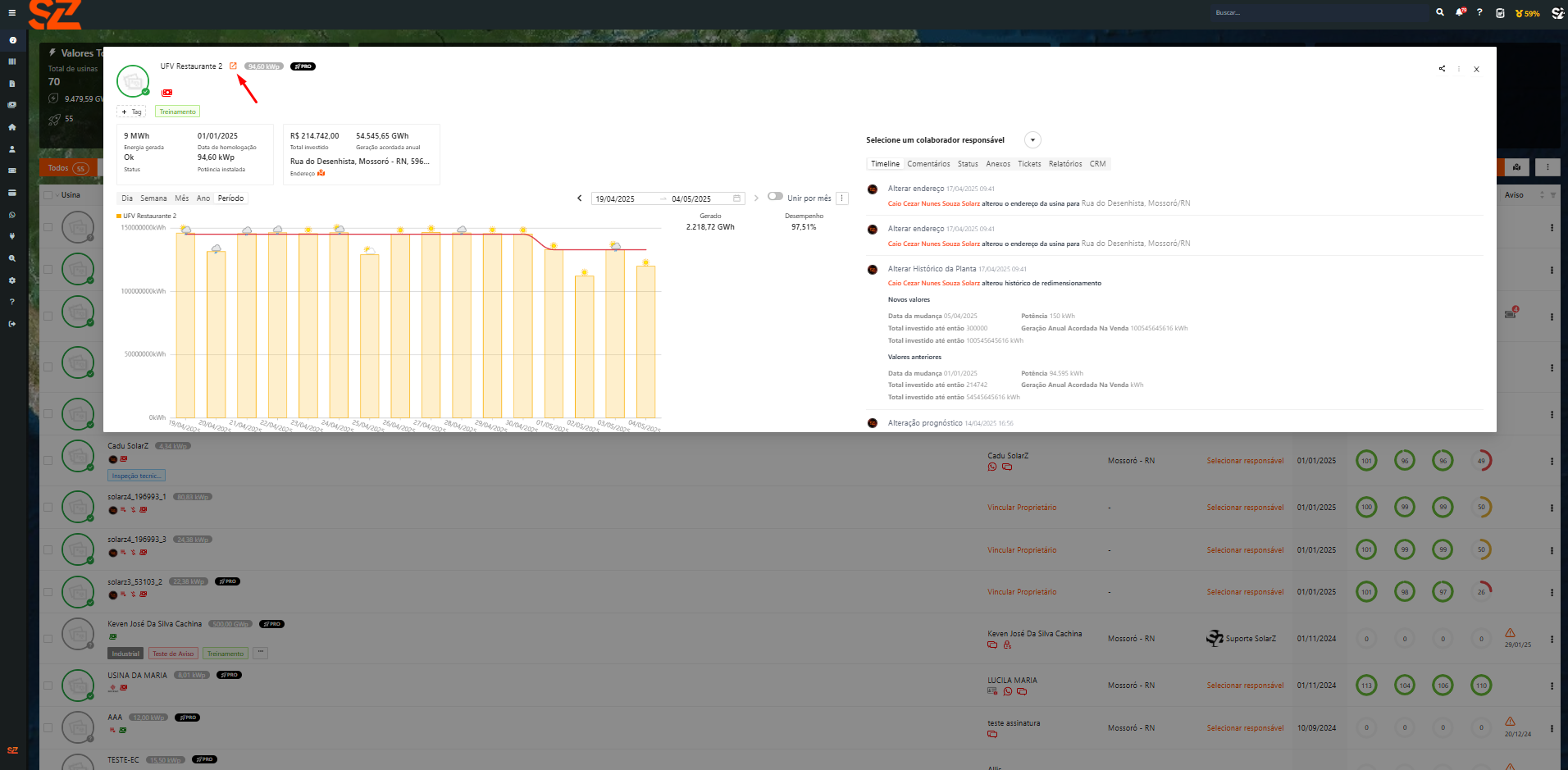
Task: Click the red money icon under the plant name
Action: [x=167, y=93]
